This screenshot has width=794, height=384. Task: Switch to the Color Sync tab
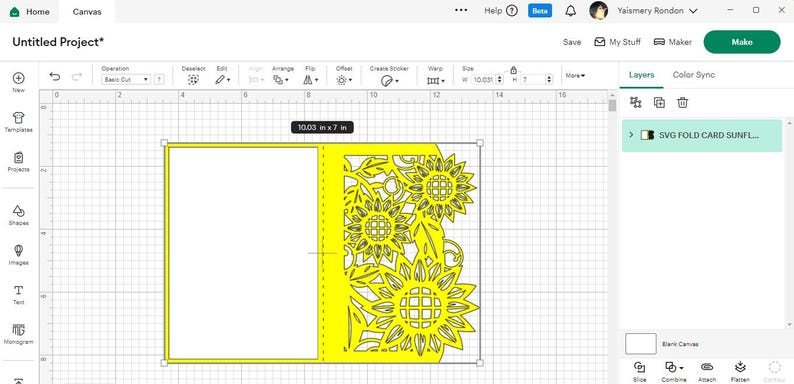[x=694, y=74]
